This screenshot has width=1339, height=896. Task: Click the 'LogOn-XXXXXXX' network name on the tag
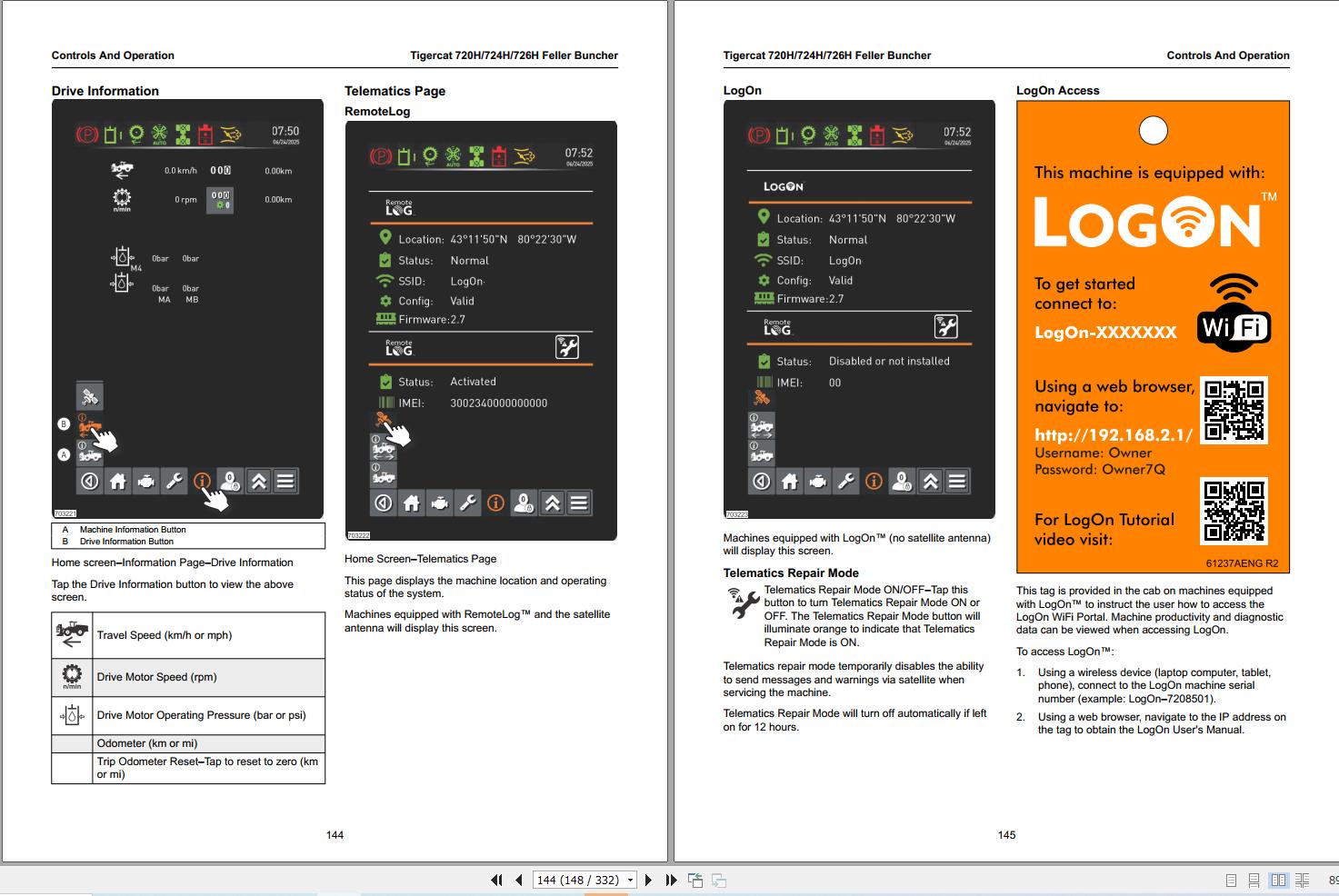1105,333
